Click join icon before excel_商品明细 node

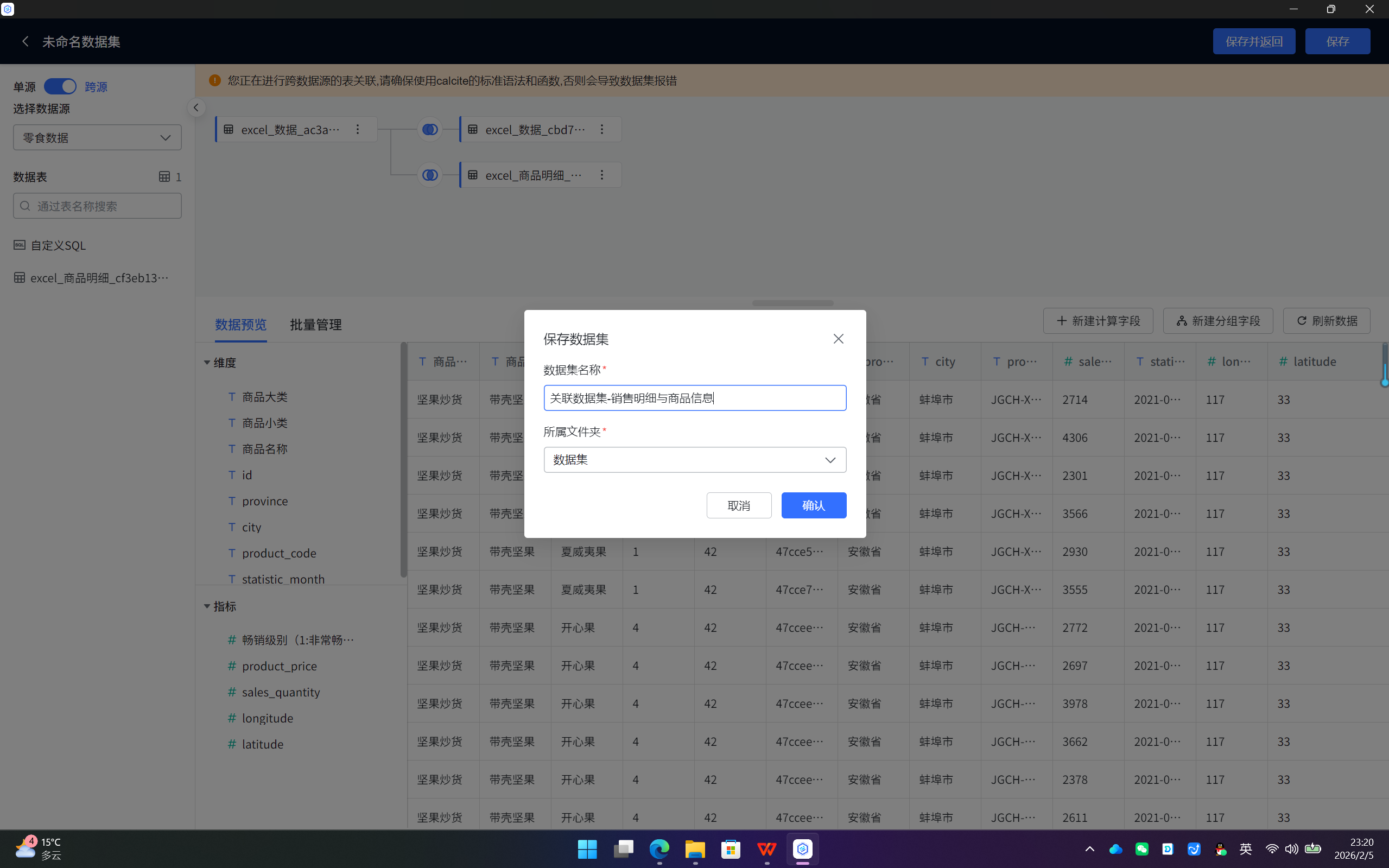pos(430,175)
